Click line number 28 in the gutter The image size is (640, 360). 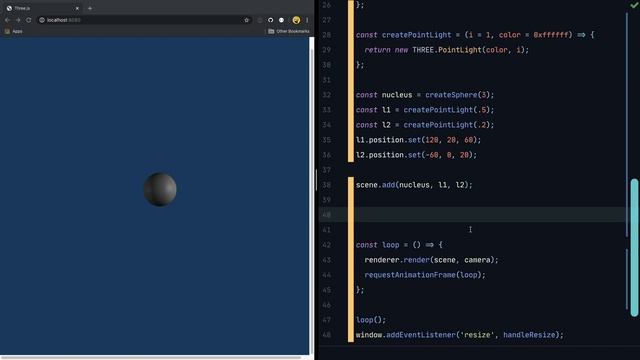[x=327, y=35]
